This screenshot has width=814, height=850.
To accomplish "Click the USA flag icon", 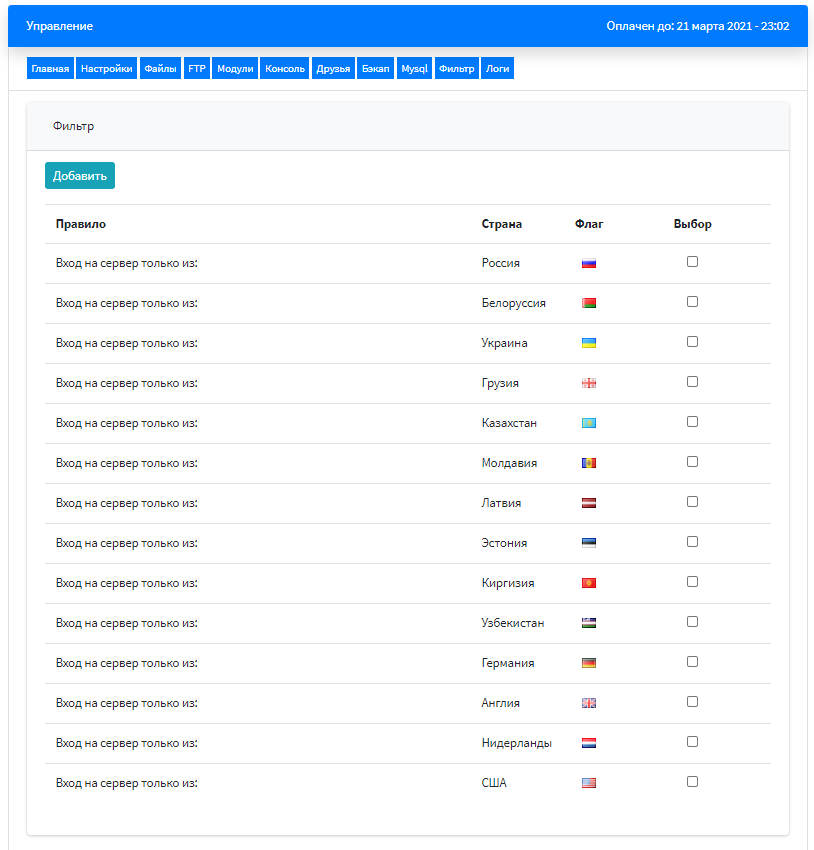I will [x=589, y=783].
